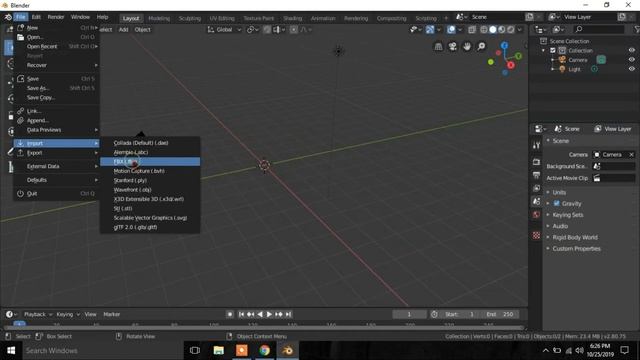640x360 pixels.
Task: Click the Scene Camera field
Action: pos(613,155)
